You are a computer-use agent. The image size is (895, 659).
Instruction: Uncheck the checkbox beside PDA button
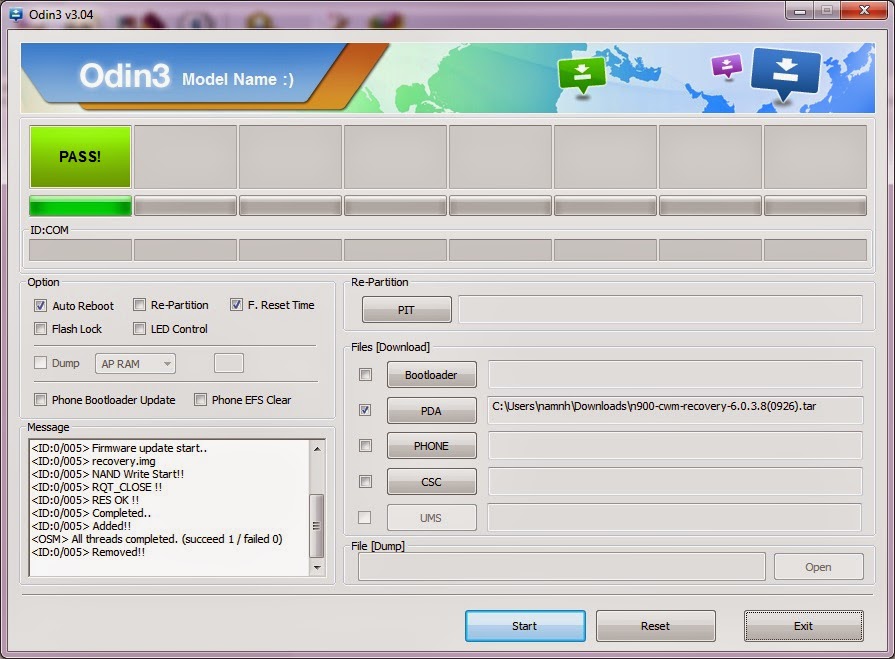[x=365, y=410]
